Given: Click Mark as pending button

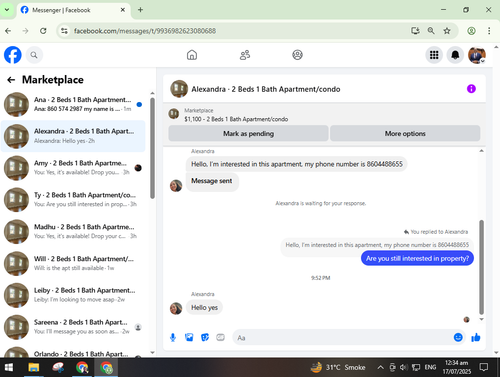Looking at the screenshot, I should pyautogui.click(x=248, y=133).
